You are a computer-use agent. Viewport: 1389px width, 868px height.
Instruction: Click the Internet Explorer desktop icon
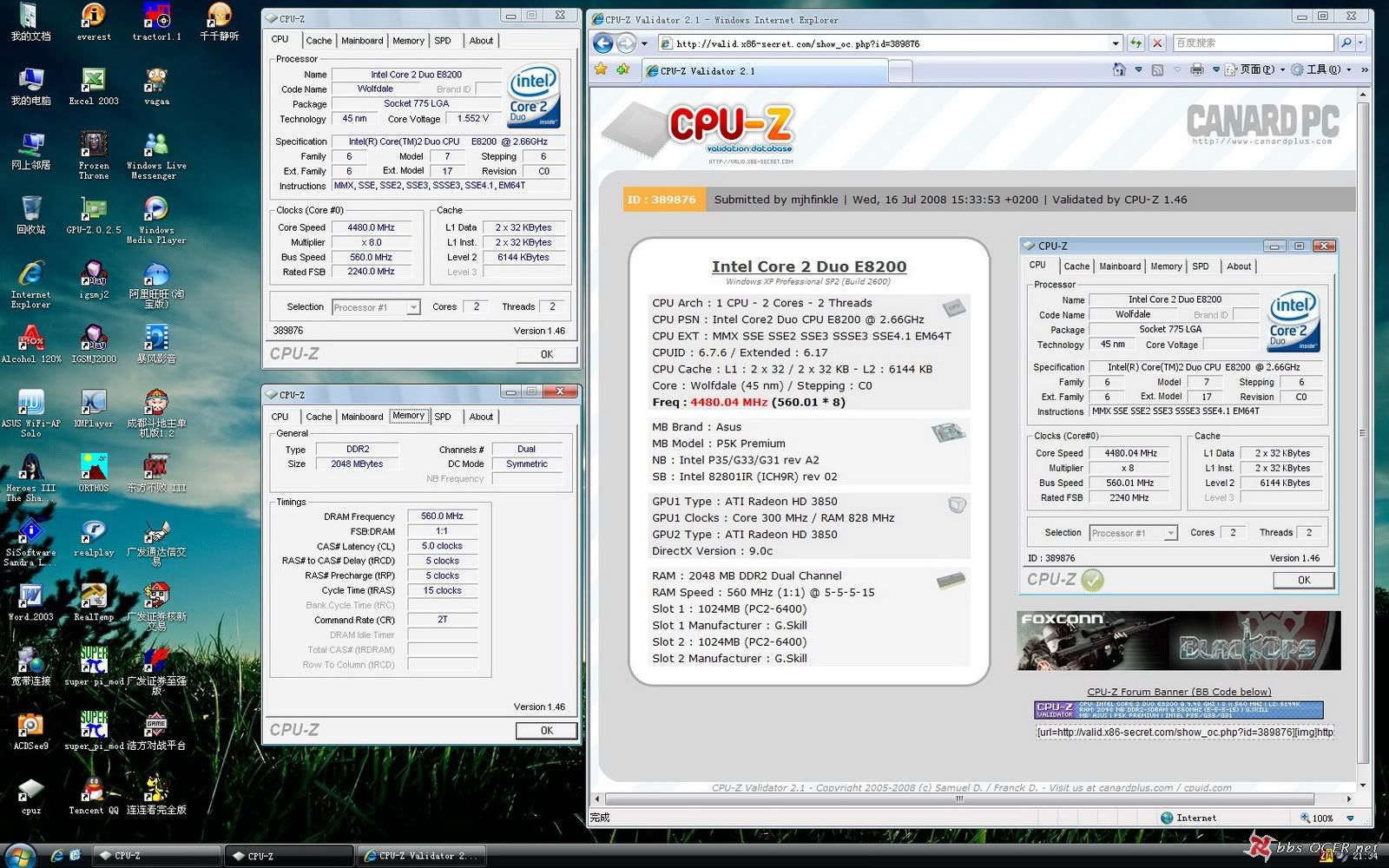(31, 284)
